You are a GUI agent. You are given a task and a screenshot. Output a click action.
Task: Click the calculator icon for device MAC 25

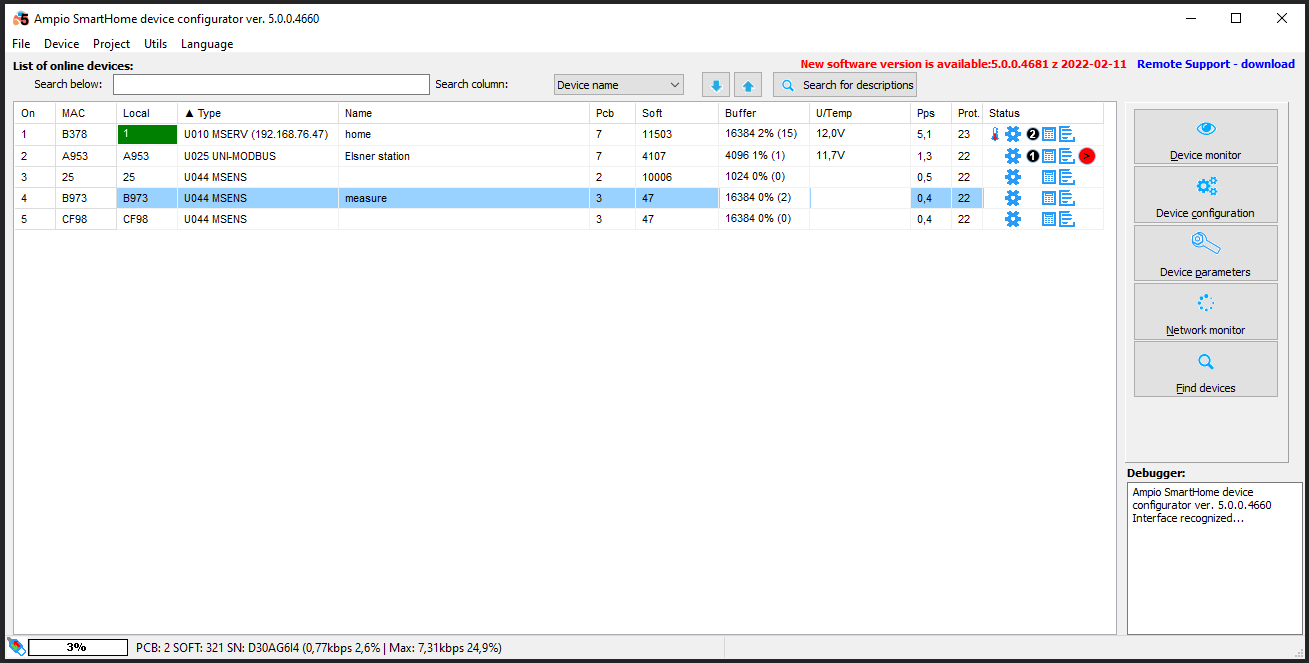pyautogui.click(x=1049, y=177)
